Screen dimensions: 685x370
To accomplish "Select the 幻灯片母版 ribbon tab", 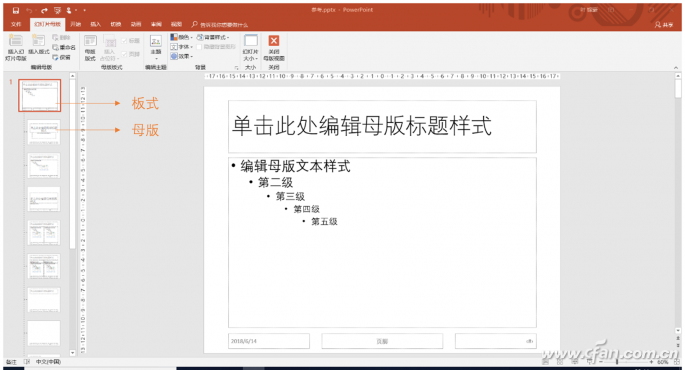I will click(47, 24).
